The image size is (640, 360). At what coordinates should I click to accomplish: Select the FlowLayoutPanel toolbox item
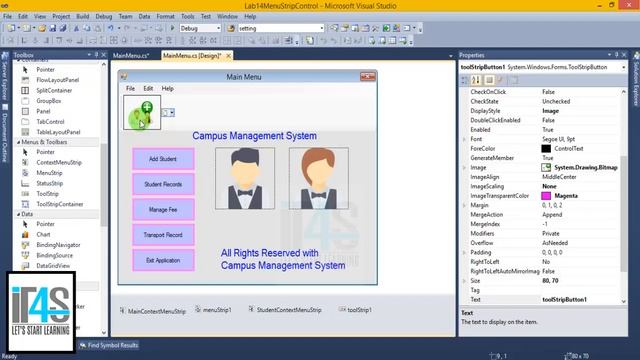coord(58,80)
